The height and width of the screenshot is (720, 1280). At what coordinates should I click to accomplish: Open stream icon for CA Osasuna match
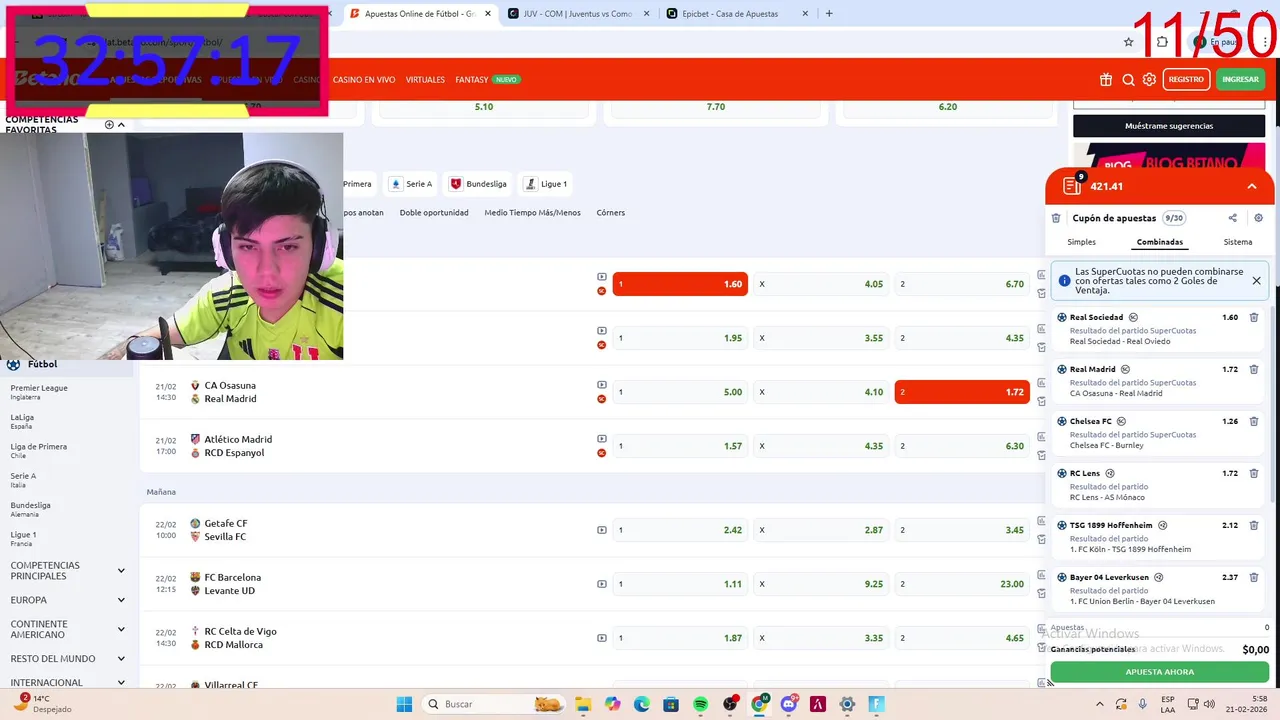[x=602, y=384]
